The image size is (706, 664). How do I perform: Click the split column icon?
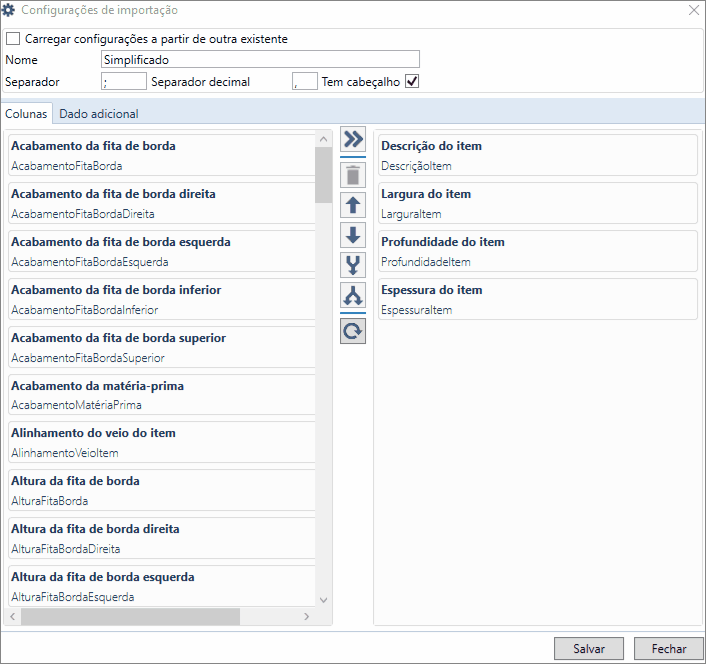[353, 295]
